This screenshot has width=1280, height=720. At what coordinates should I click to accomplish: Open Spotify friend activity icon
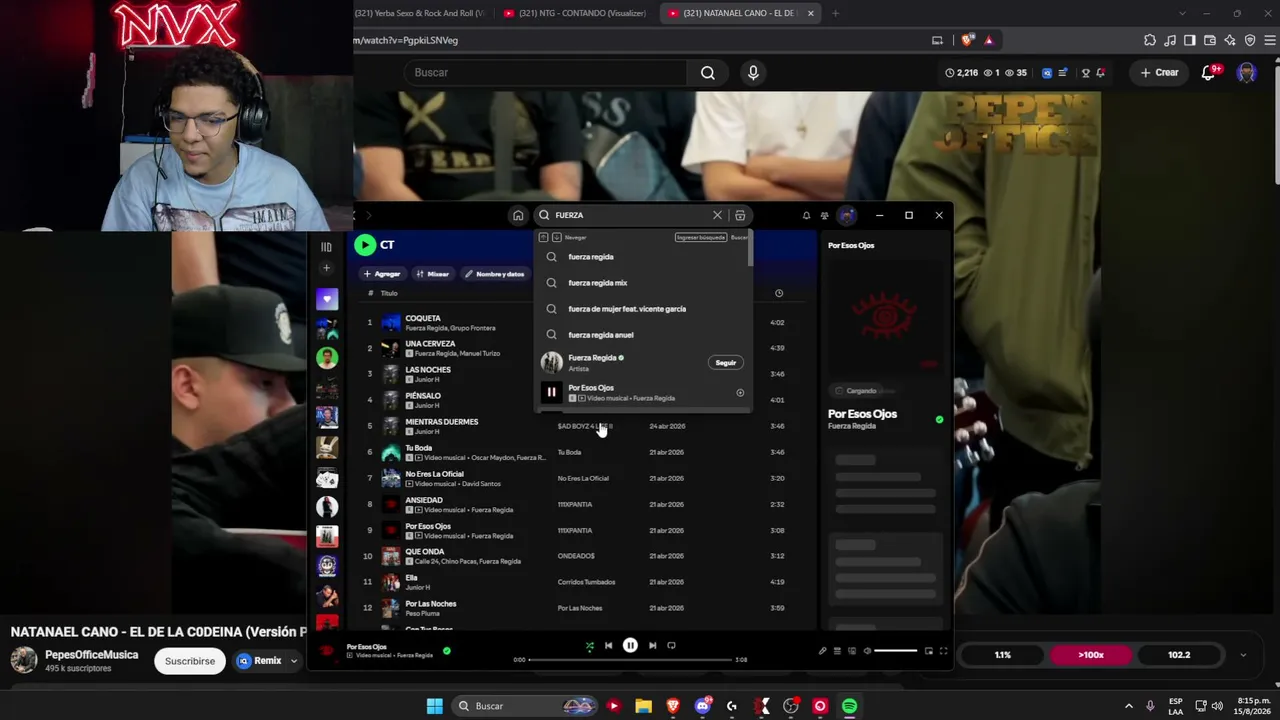point(825,215)
